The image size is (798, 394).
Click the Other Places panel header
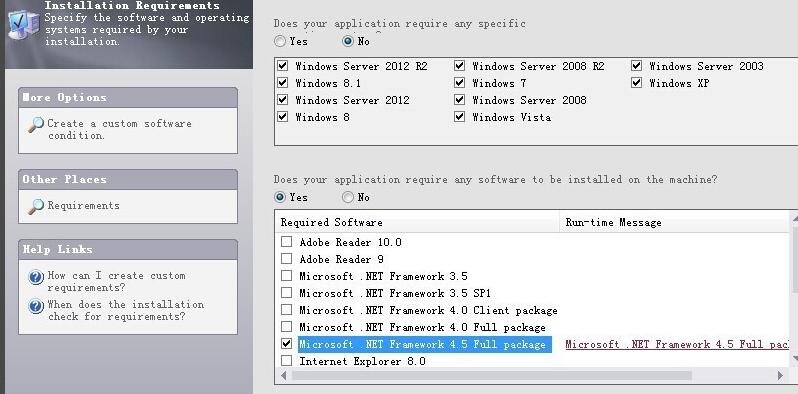(x=128, y=180)
